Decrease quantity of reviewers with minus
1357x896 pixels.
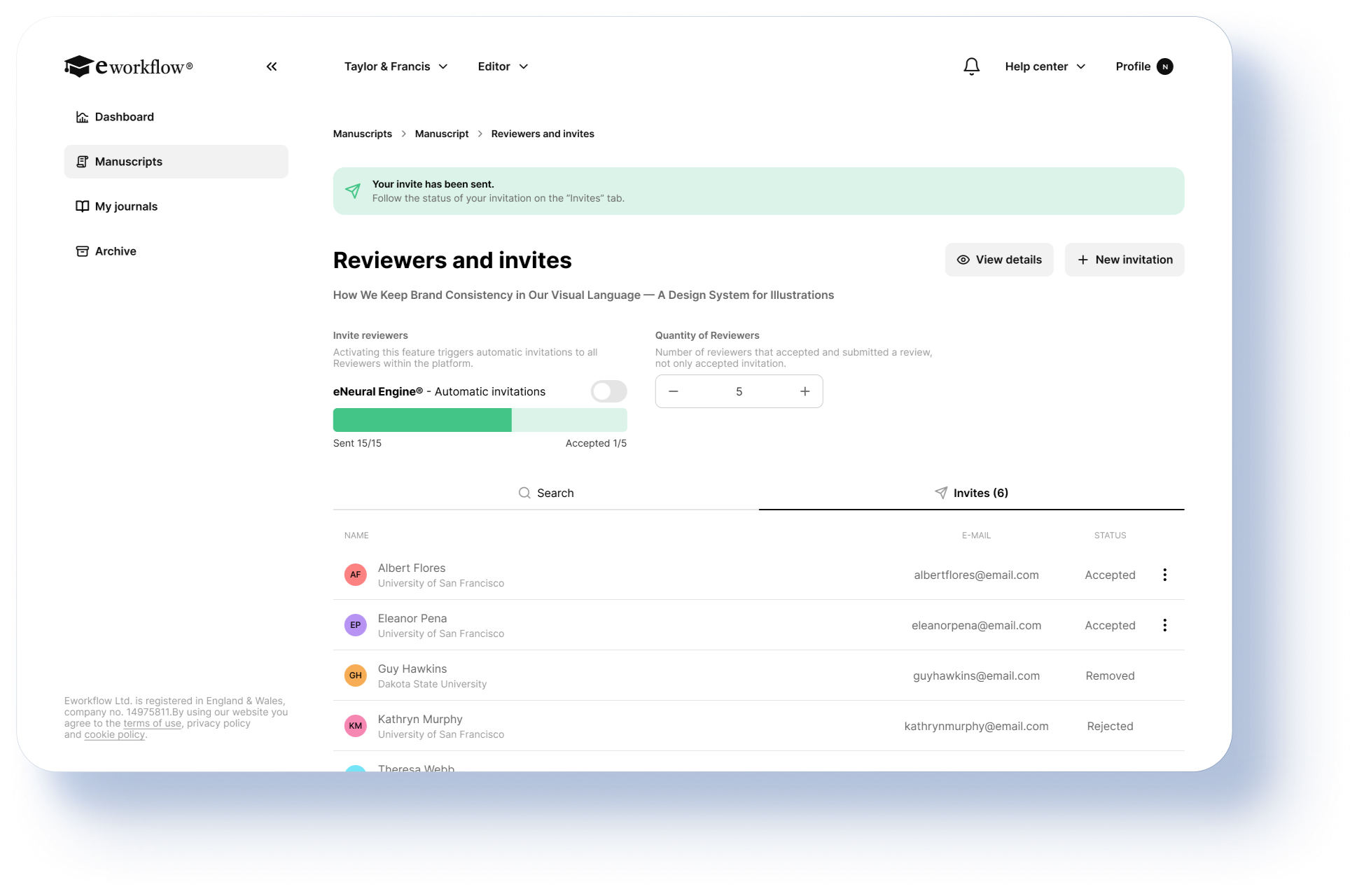(x=674, y=391)
